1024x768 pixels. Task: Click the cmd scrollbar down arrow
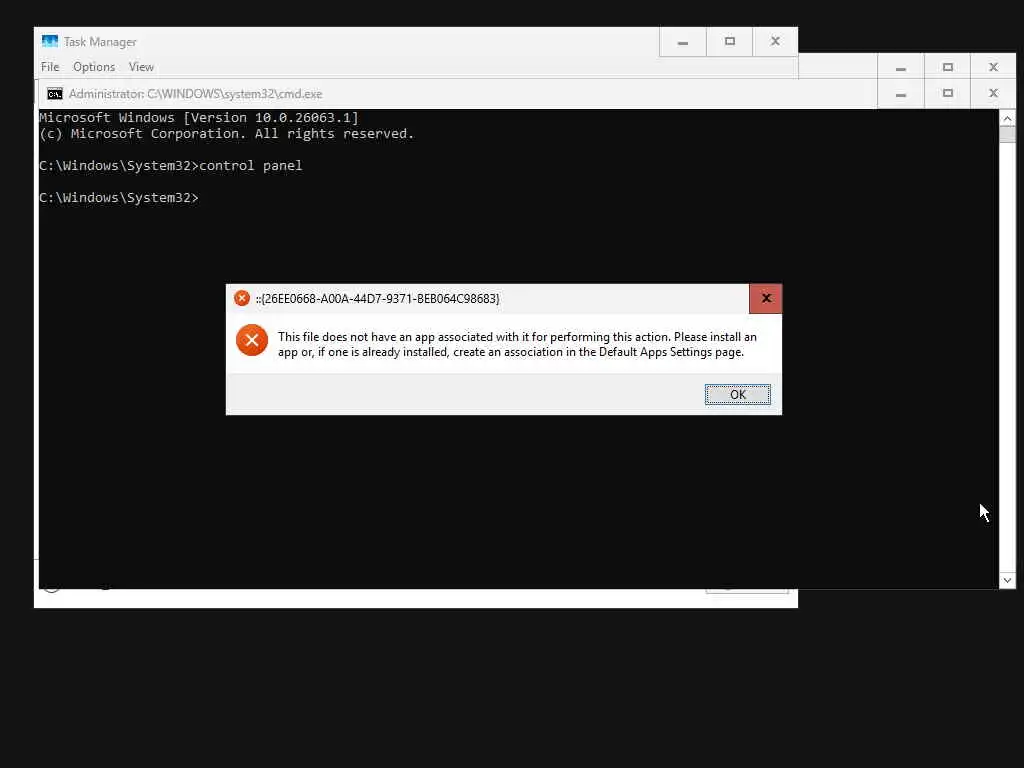click(1007, 580)
